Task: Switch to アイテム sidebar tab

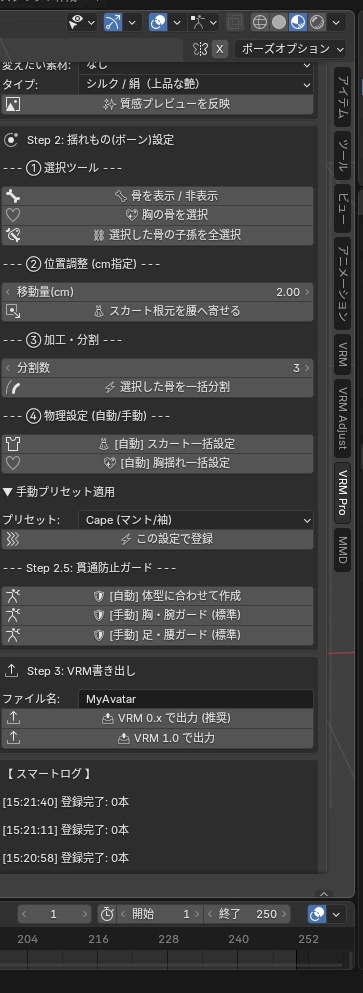Action: tap(342, 97)
